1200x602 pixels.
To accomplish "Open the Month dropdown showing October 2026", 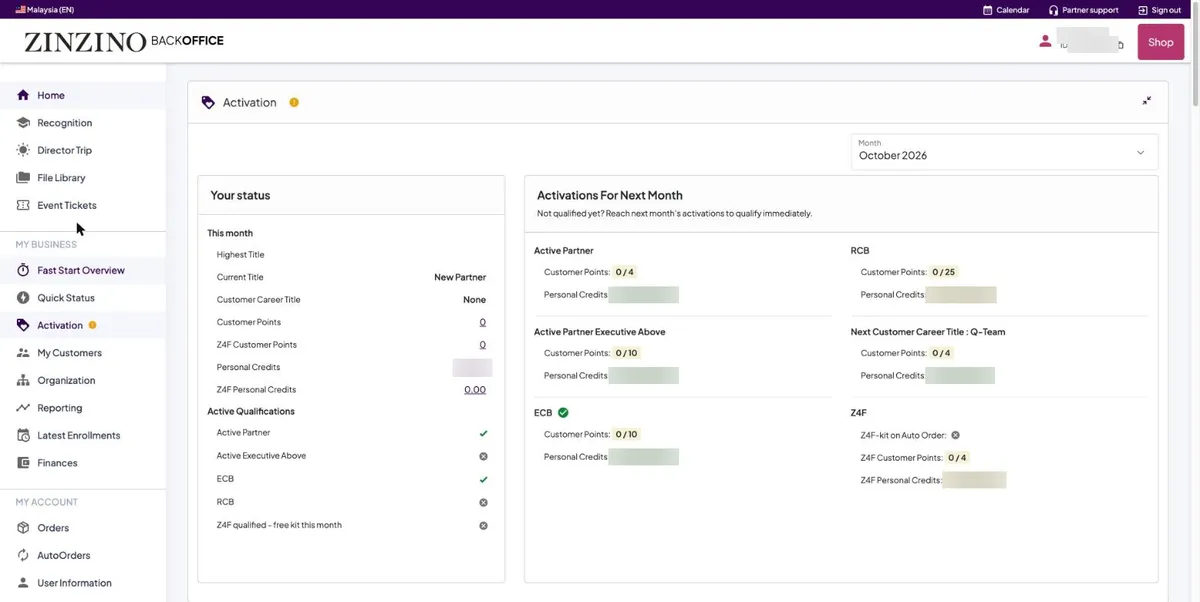I will pyautogui.click(x=1004, y=152).
